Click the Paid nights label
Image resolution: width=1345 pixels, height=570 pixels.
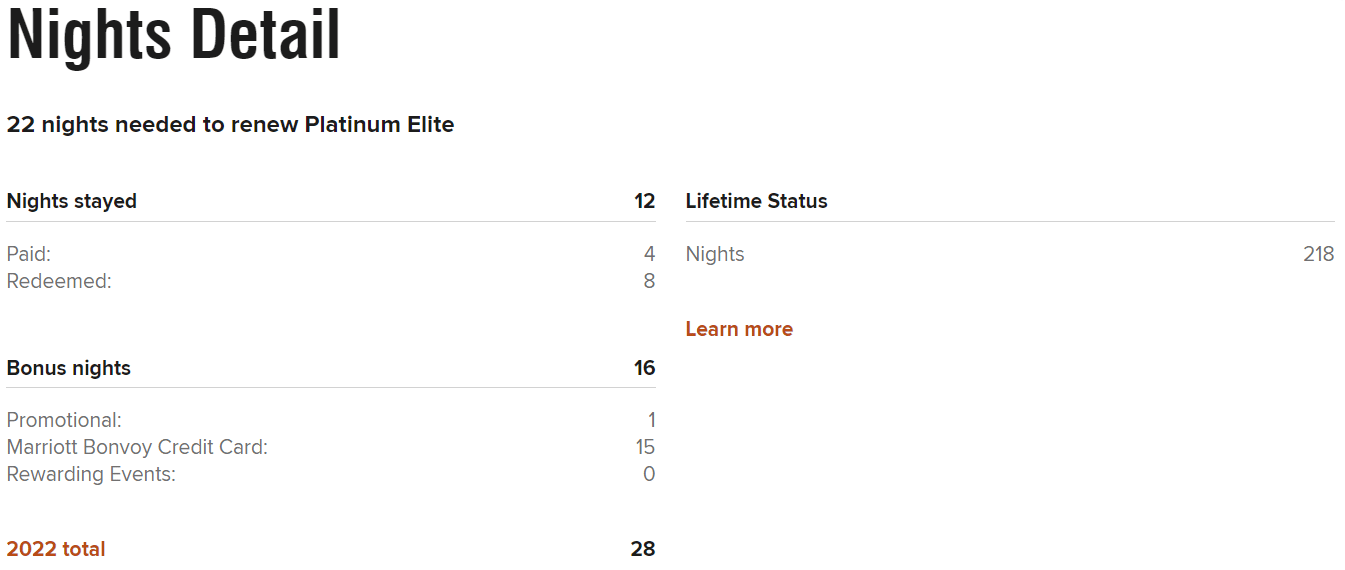click(x=29, y=254)
